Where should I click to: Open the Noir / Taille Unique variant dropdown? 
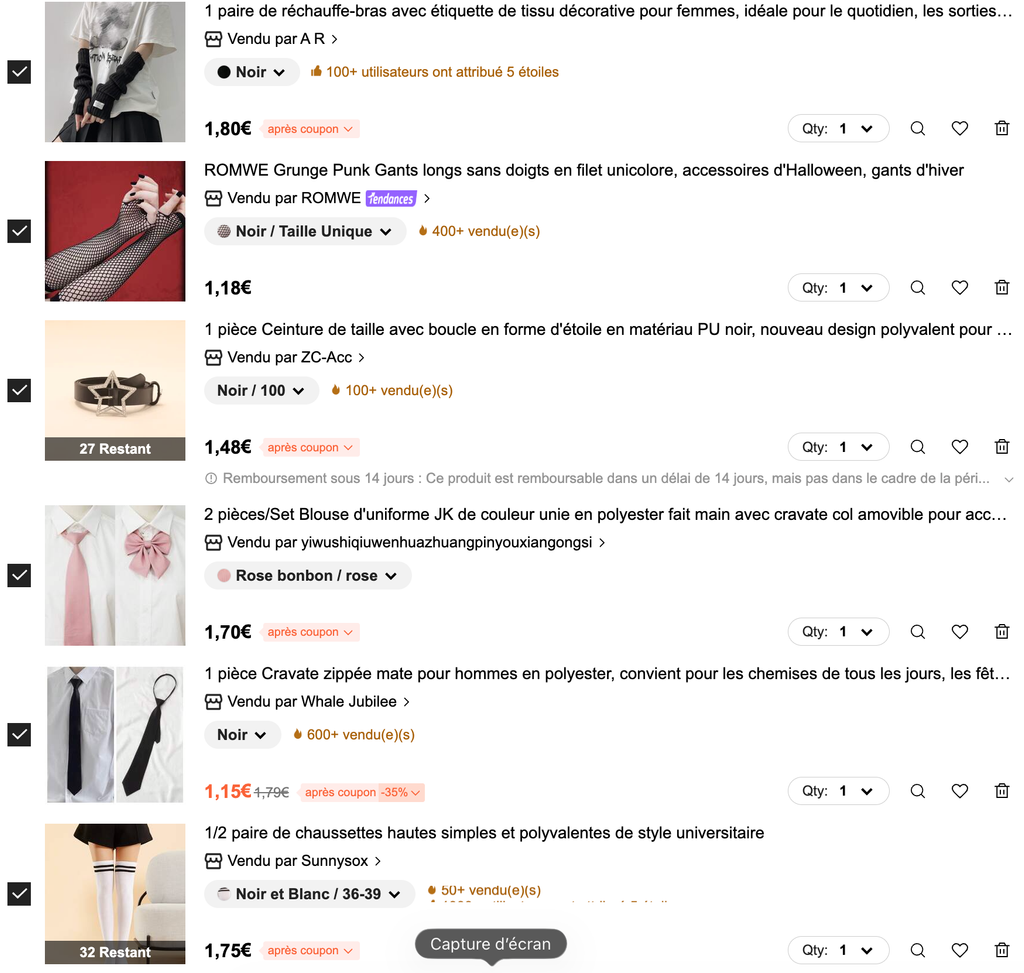305,232
